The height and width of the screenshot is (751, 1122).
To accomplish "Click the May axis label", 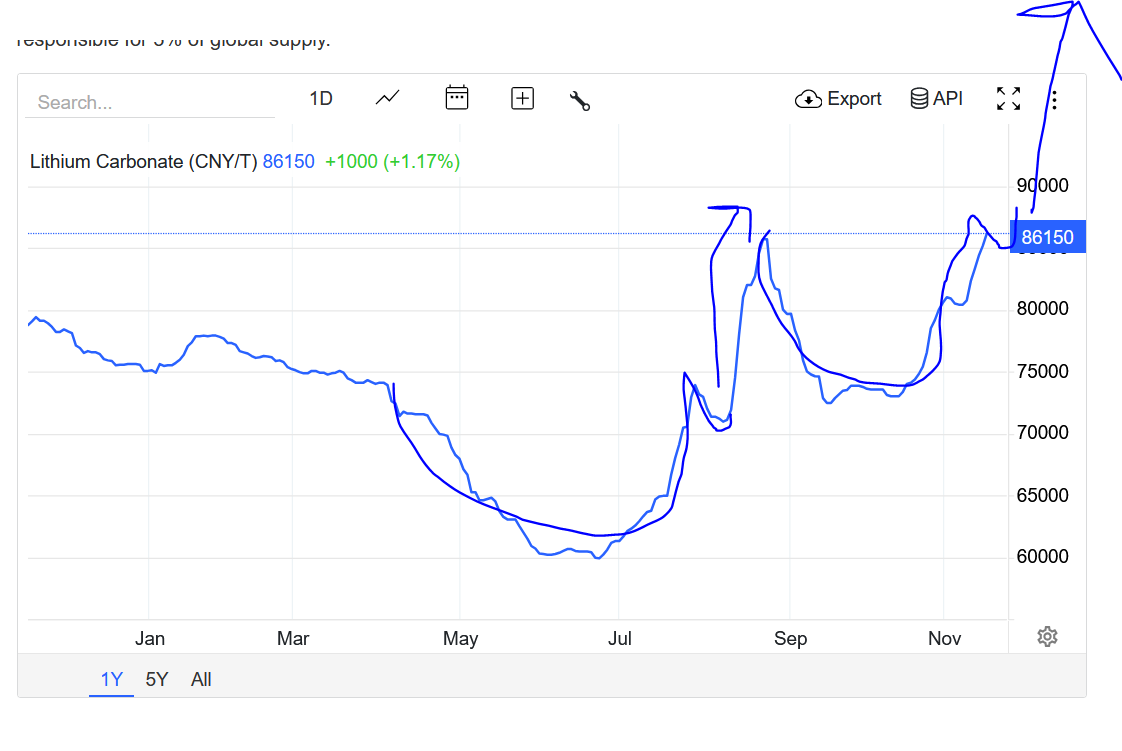I will point(460,639).
